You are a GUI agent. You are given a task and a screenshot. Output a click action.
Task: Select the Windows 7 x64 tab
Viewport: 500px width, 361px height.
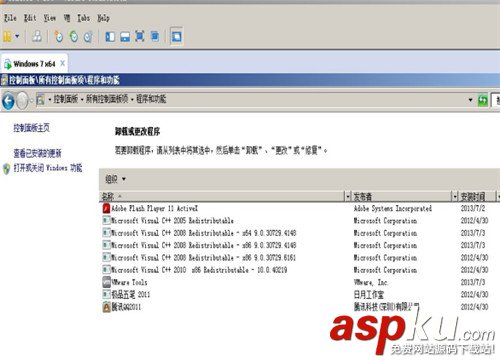[34, 64]
